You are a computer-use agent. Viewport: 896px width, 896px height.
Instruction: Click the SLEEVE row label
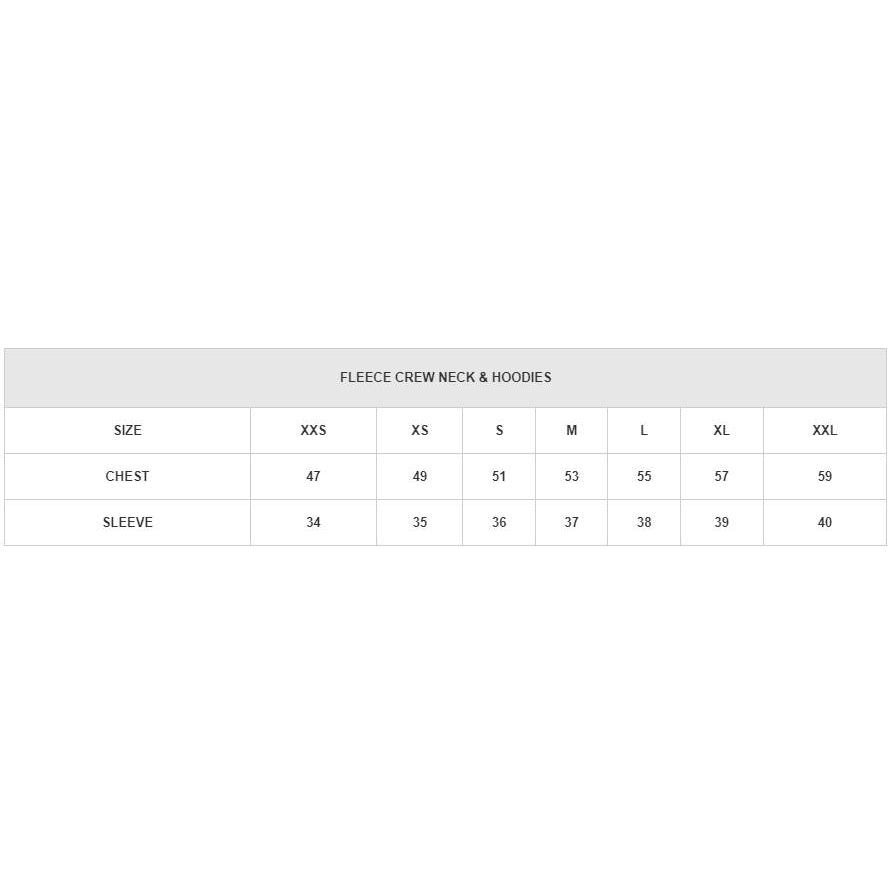[x=128, y=523]
